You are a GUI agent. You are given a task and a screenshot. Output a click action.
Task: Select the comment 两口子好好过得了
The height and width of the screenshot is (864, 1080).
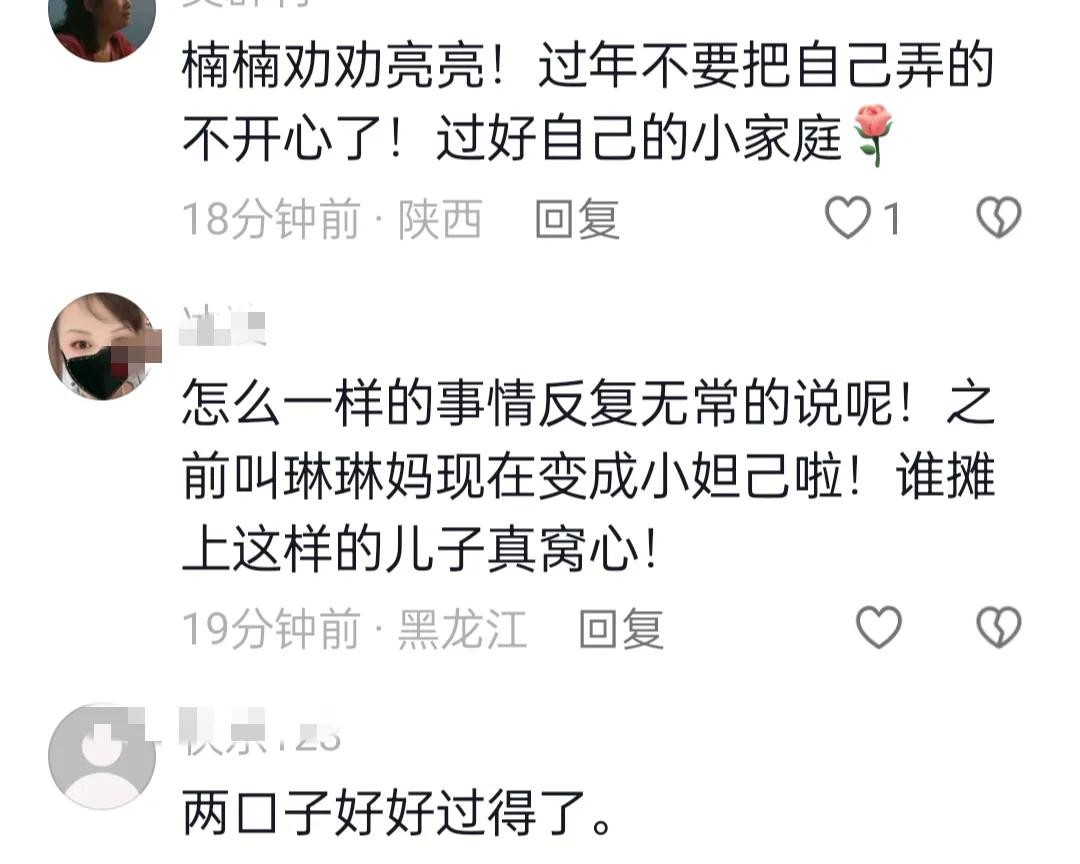point(397,813)
